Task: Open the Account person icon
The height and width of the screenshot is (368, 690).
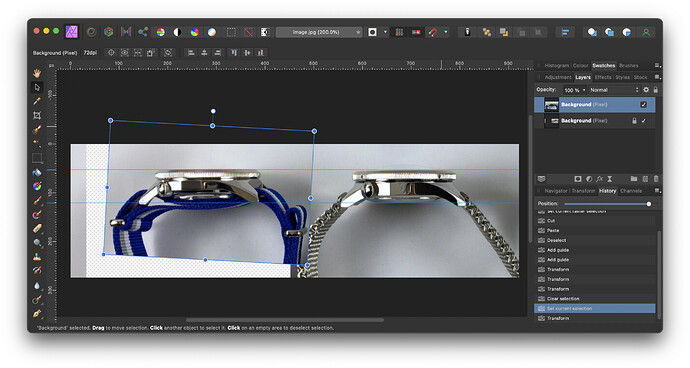Action: pyautogui.click(x=646, y=32)
